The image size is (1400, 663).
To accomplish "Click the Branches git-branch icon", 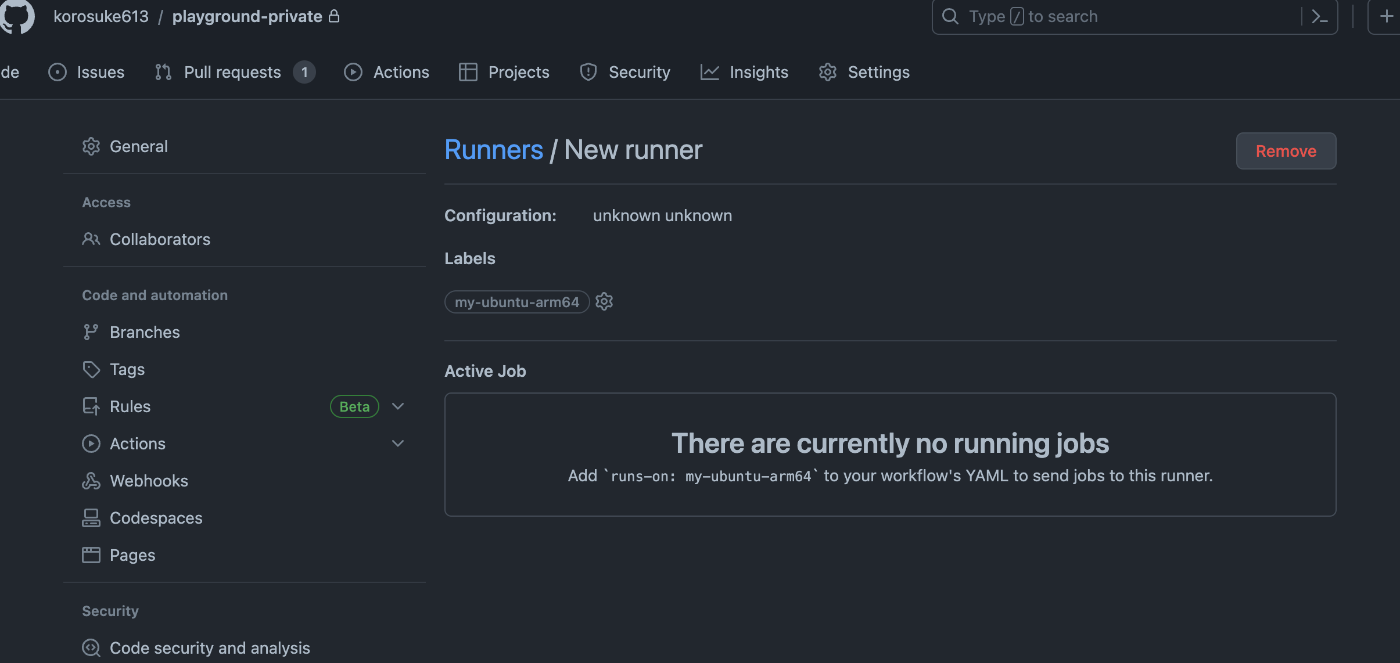I will 91,332.
